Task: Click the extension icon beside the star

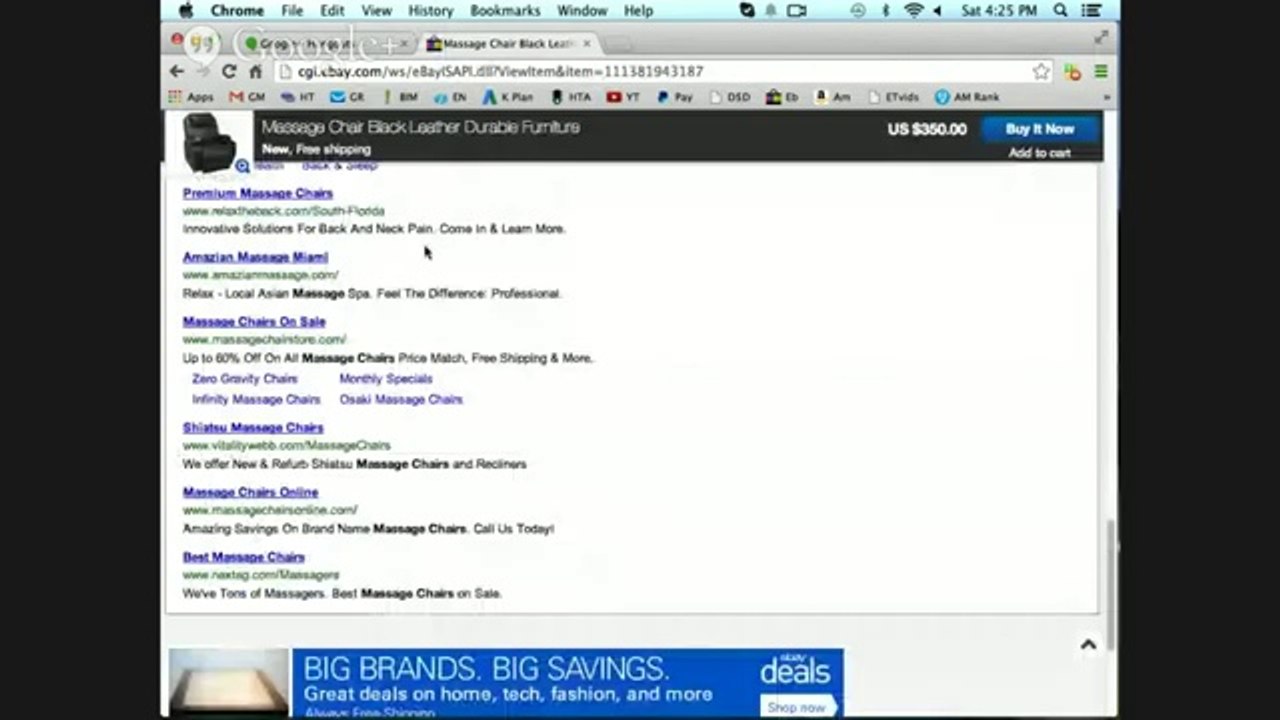Action: pos(1072,72)
